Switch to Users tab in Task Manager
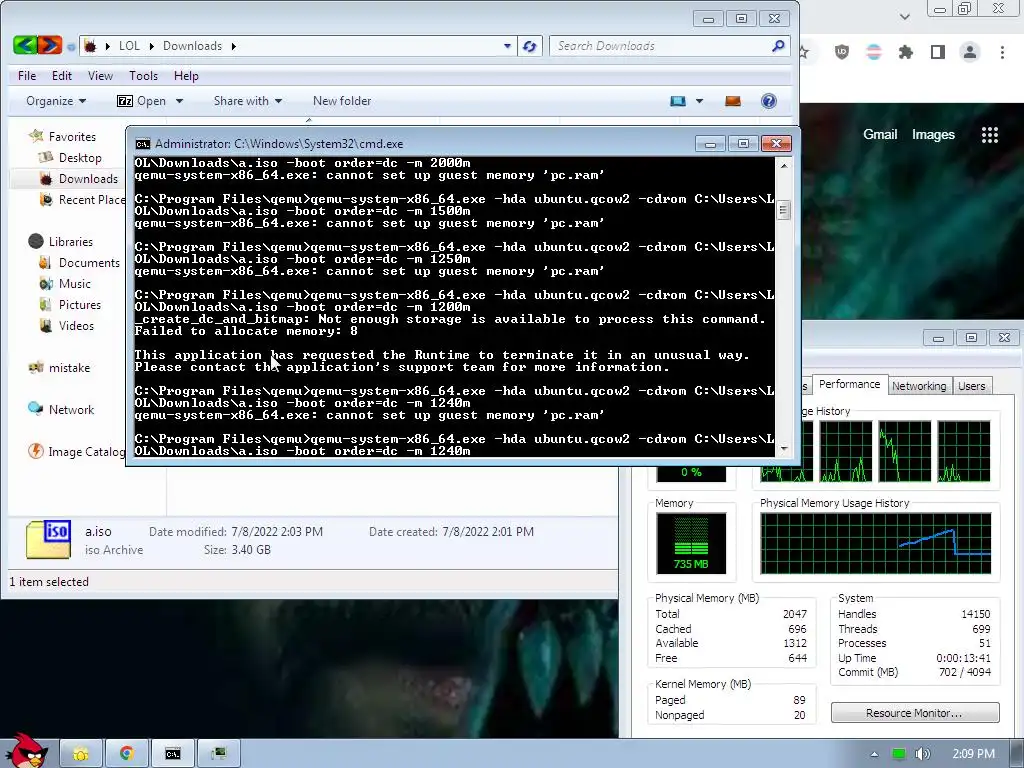Screen dimensions: 1024x768 [971, 386]
